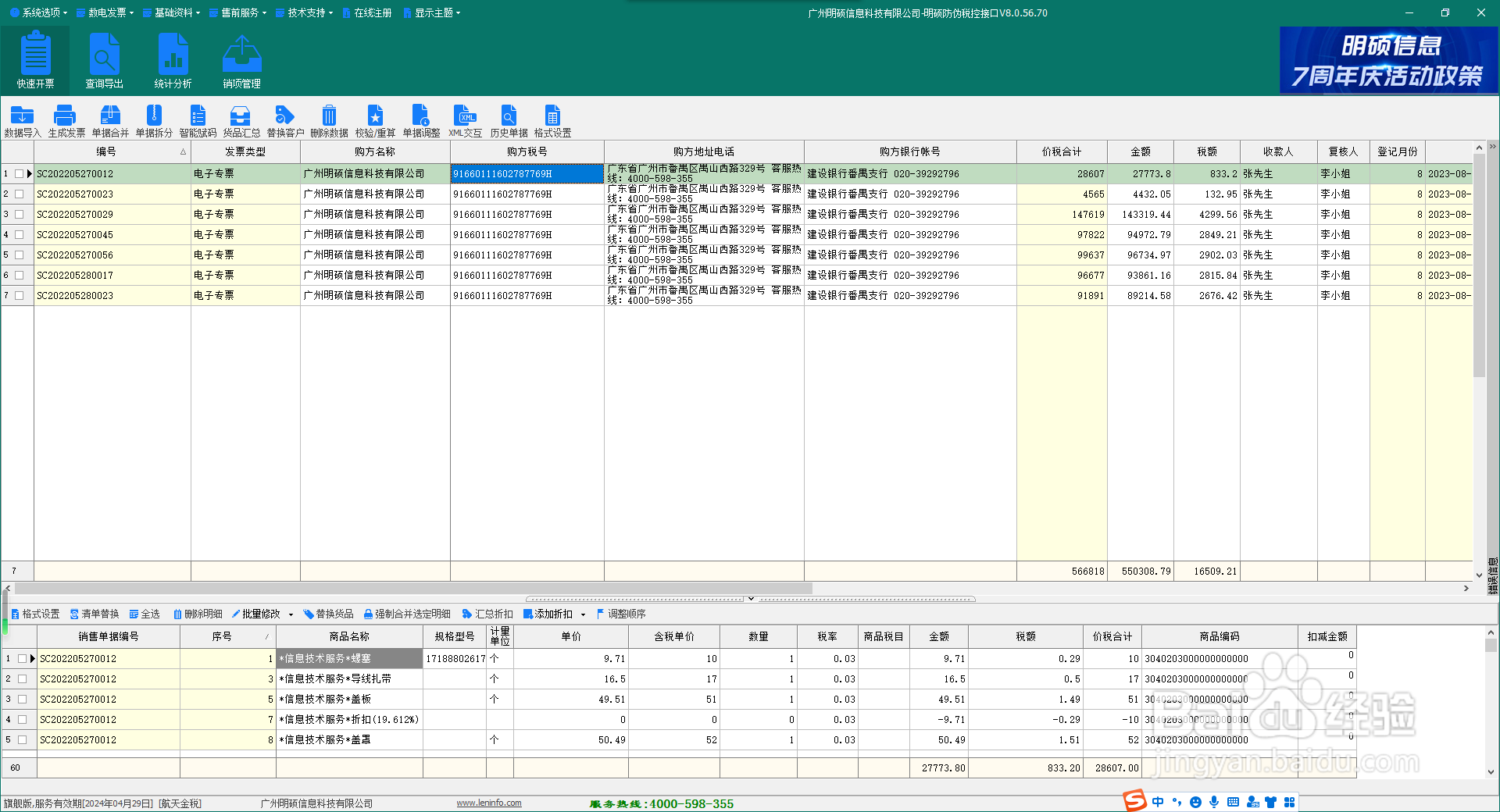This screenshot has height=812, width=1500.
Task: Open the 统计分析 statistics module
Action: 173,60
